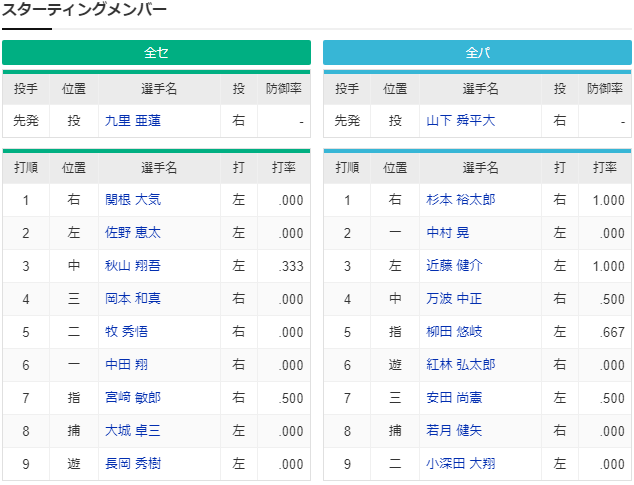Open the 秋山 翔吾 profile link

point(133,265)
